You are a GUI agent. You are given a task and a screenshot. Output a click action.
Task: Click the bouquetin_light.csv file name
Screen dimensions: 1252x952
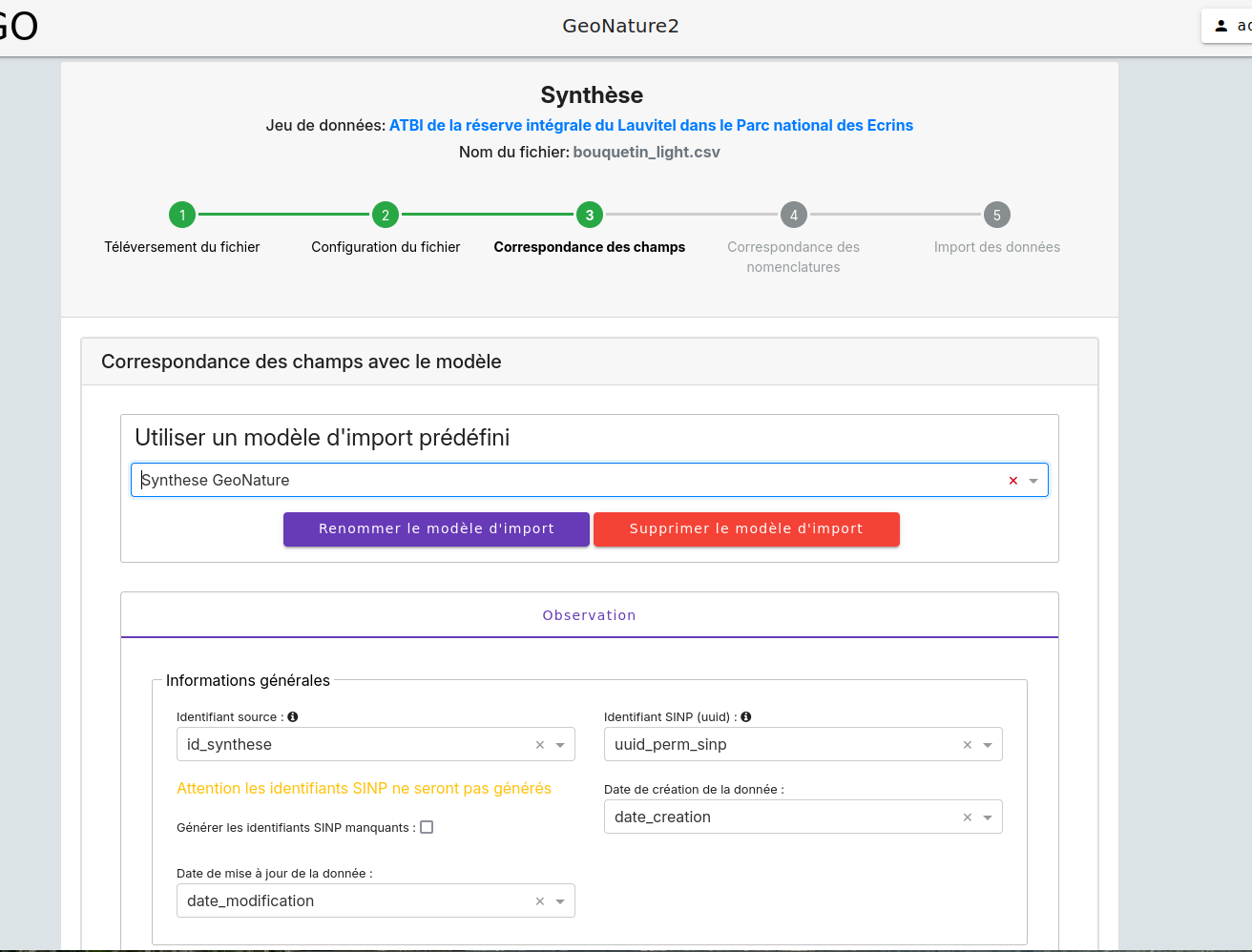[x=646, y=152]
